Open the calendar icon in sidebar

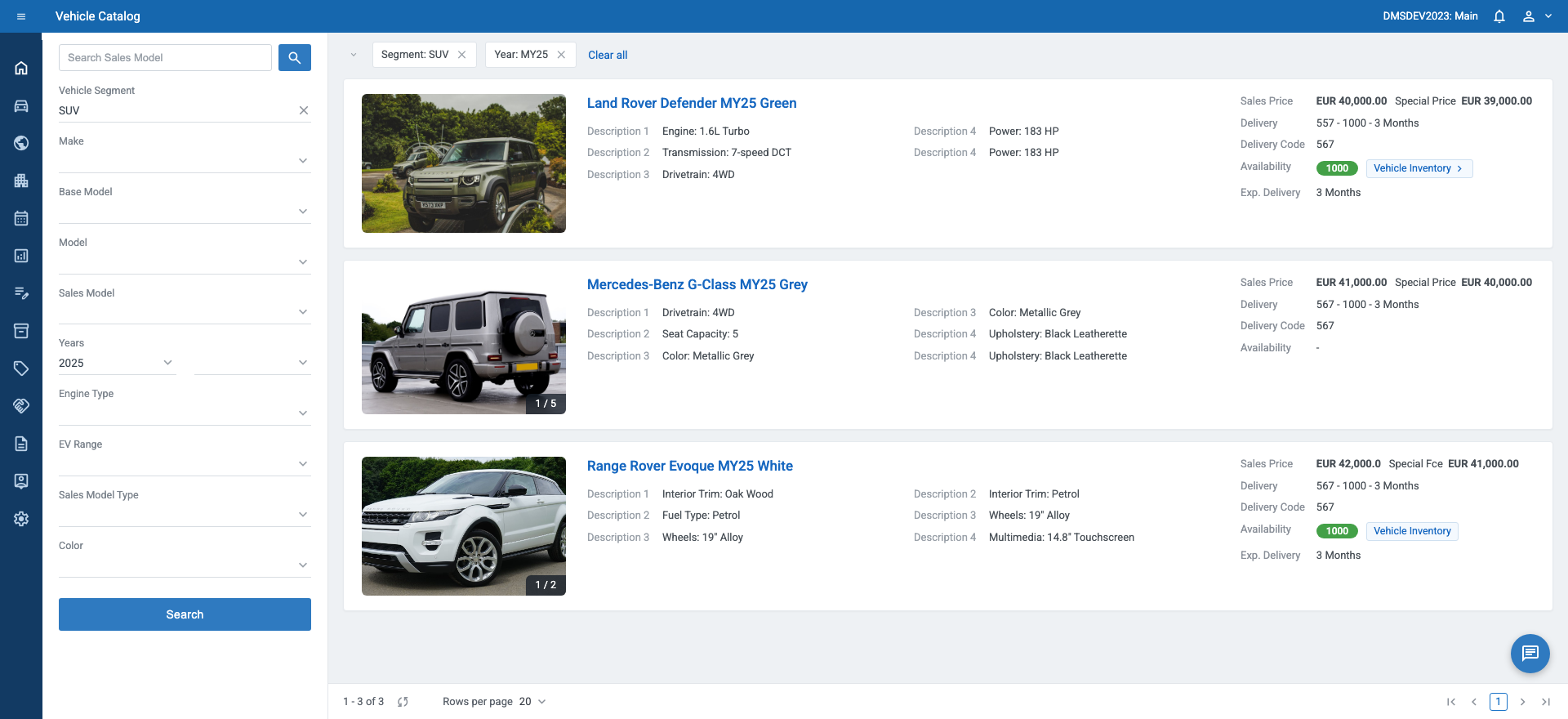click(x=21, y=218)
